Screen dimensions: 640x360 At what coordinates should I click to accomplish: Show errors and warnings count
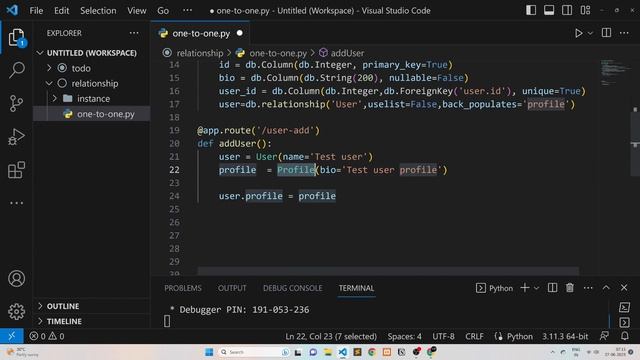[x=47, y=336]
